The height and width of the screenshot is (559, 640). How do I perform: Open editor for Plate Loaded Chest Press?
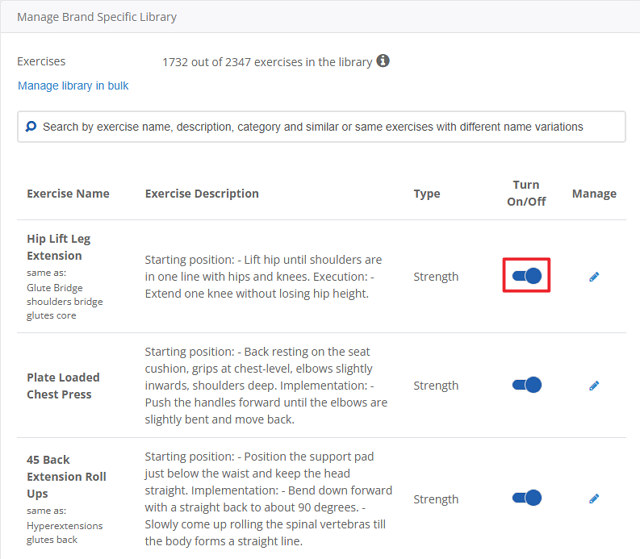[x=594, y=385]
